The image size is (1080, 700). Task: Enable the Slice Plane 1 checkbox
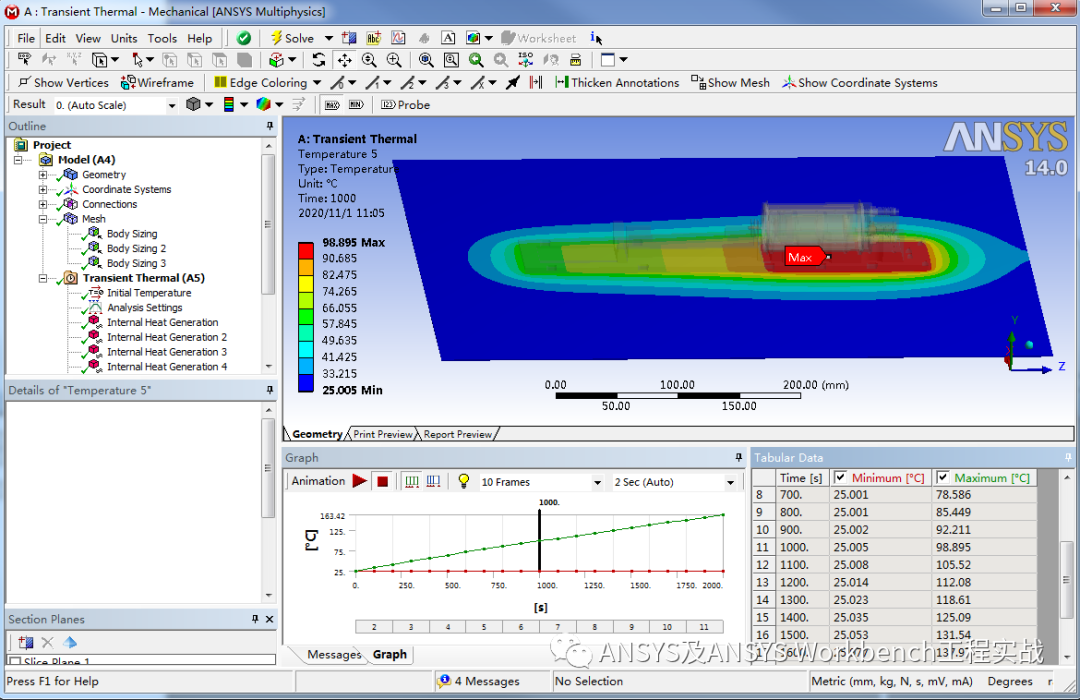[14, 661]
